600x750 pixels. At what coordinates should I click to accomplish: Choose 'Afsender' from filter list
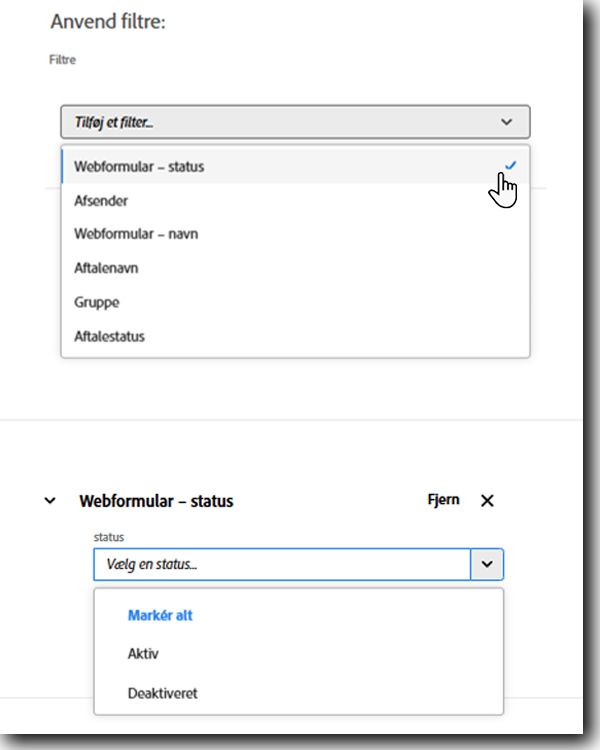coord(295,201)
